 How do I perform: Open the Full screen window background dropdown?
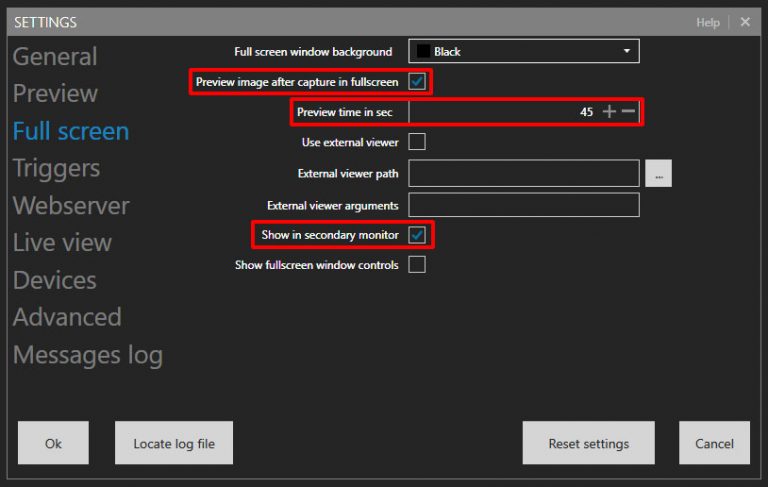[x=523, y=51]
